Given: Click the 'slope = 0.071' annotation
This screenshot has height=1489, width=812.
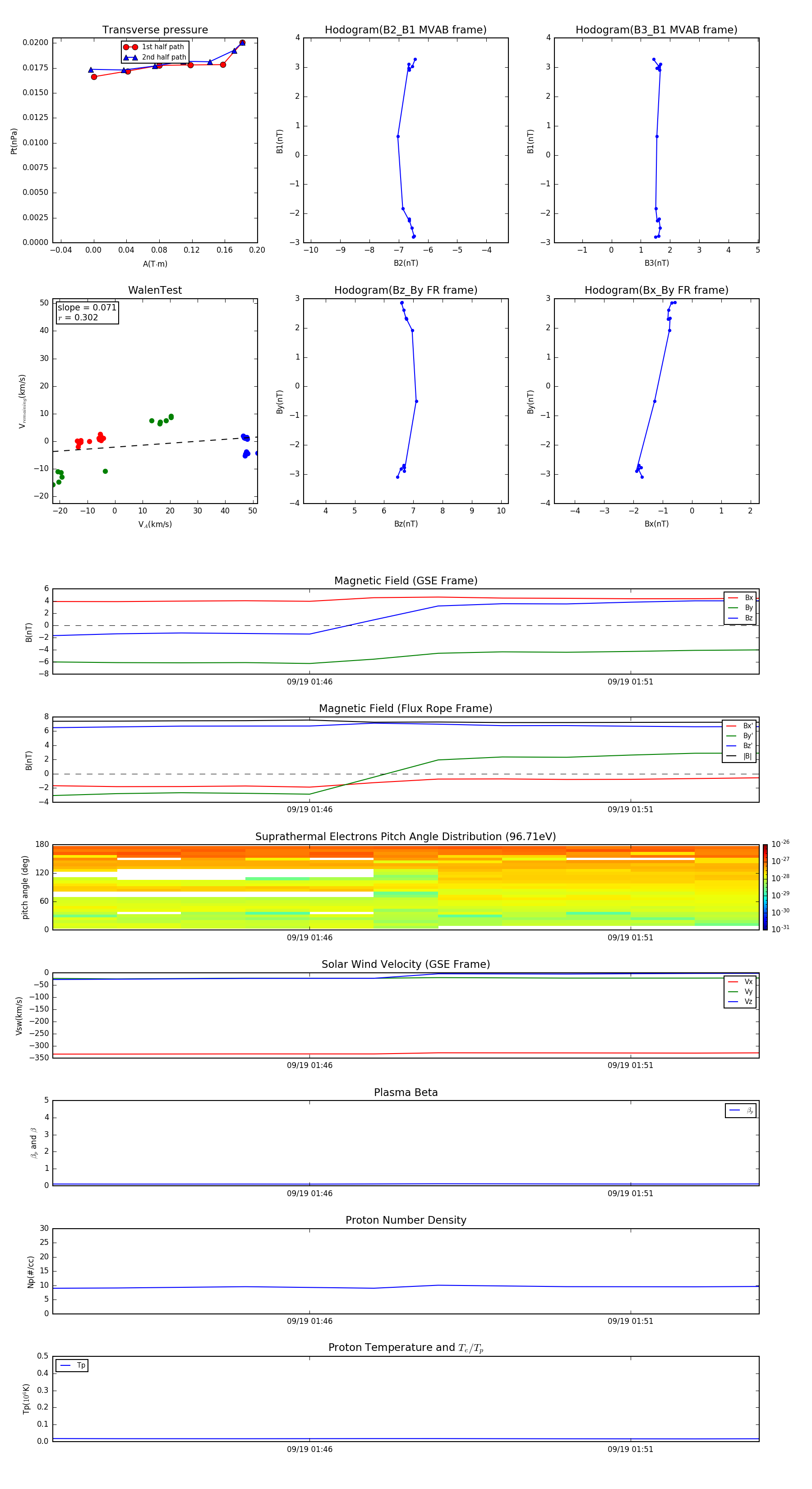Looking at the screenshot, I should 87,308.
